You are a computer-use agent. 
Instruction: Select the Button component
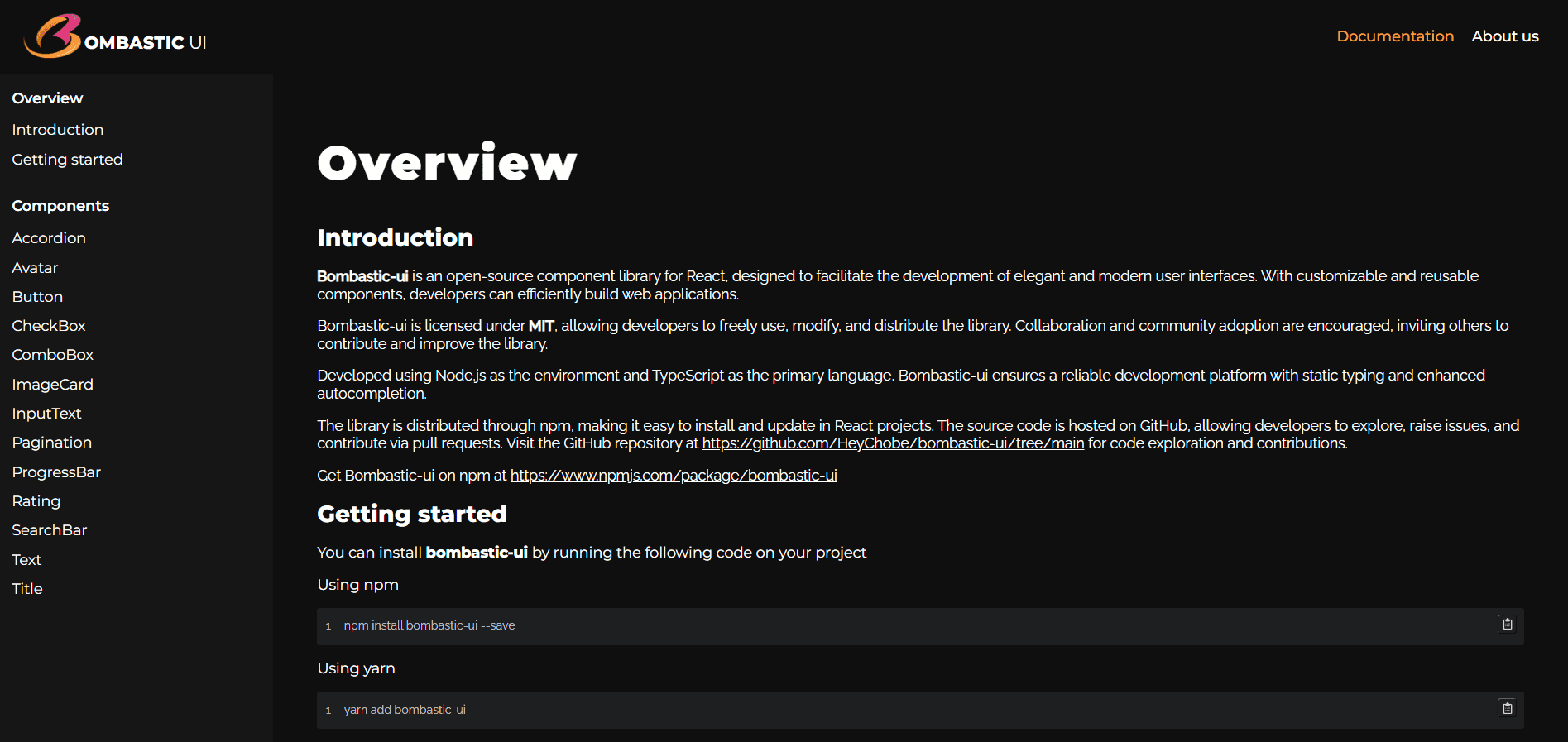click(x=37, y=296)
